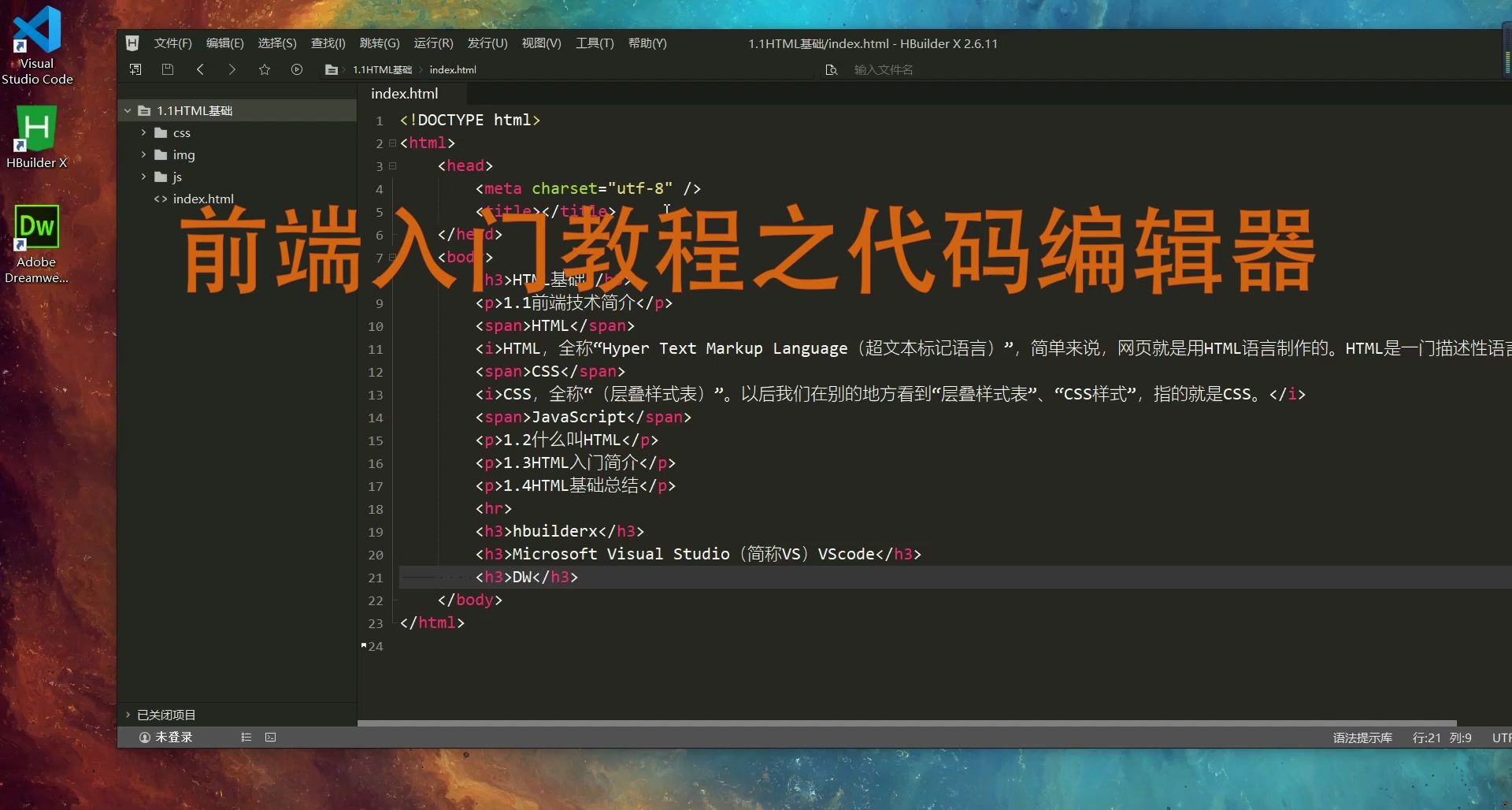This screenshot has width=1512, height=810.
Task: Fold the html tag at line 2
Action: 392,143
